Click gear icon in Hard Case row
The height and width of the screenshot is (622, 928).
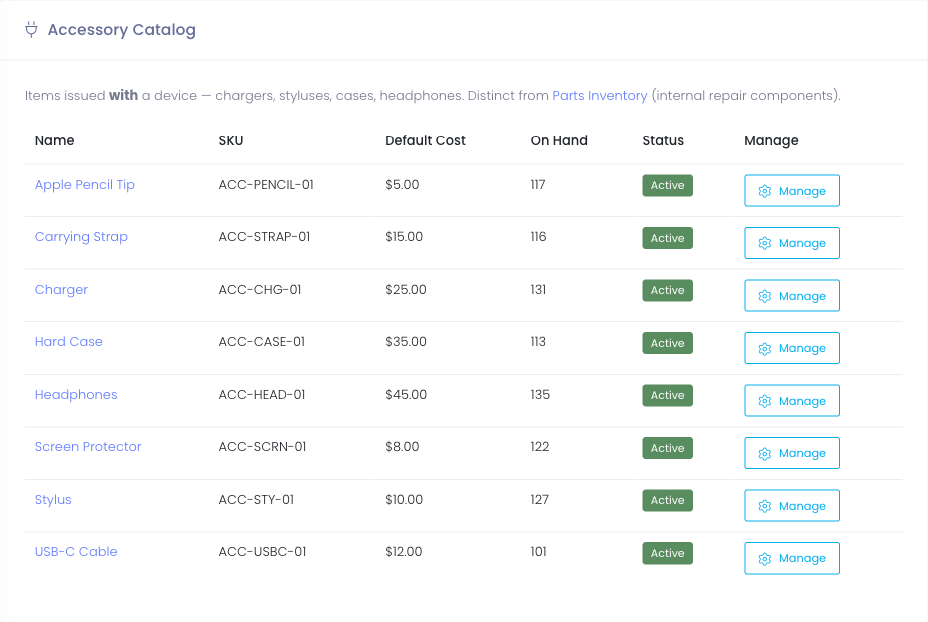pos(765,349)
